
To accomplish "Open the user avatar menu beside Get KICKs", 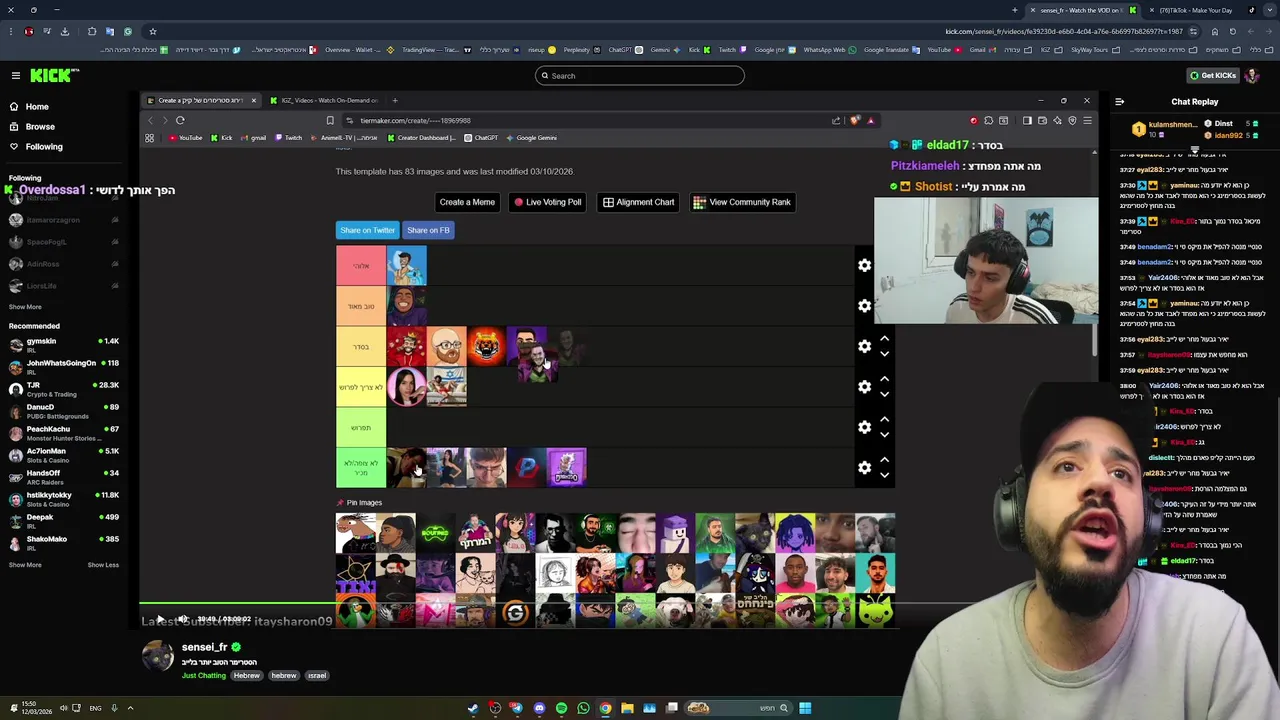I will point(1254,75).
